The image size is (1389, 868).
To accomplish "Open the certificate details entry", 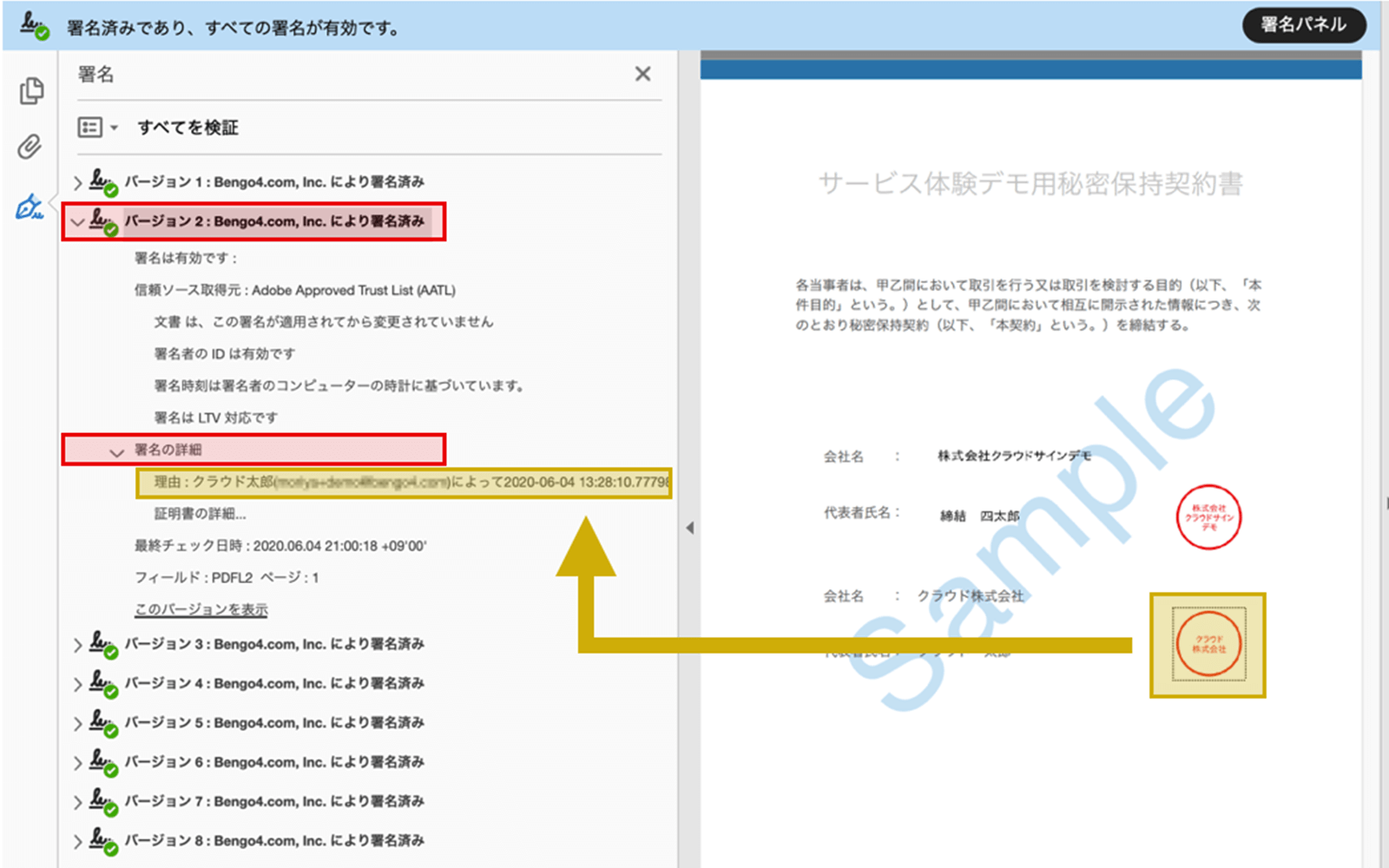I will click(x=200, y=514).
